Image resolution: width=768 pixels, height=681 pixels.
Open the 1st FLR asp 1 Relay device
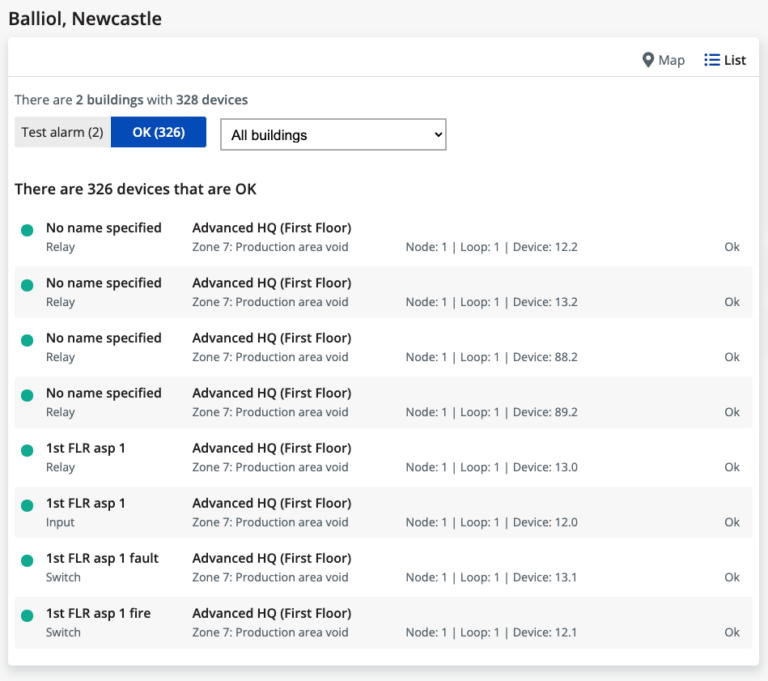(x=86, y=448)
